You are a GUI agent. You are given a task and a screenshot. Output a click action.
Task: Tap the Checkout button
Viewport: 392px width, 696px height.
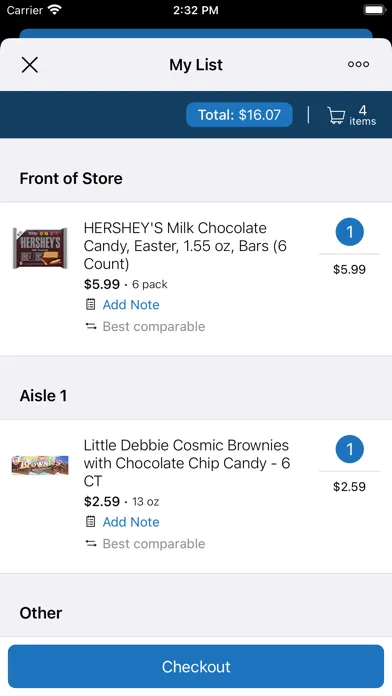pos(196,666)
